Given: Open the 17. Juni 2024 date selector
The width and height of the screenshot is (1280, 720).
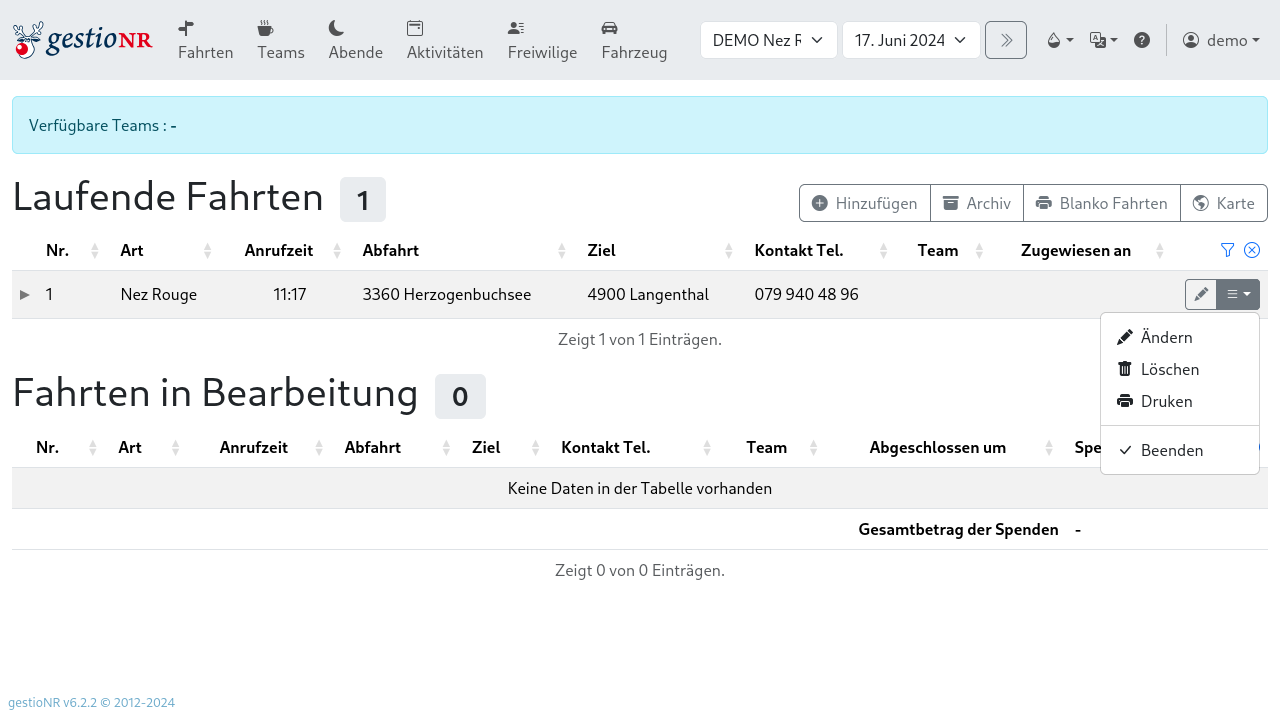Looking at the screenshot, I should tap(910, 40).
